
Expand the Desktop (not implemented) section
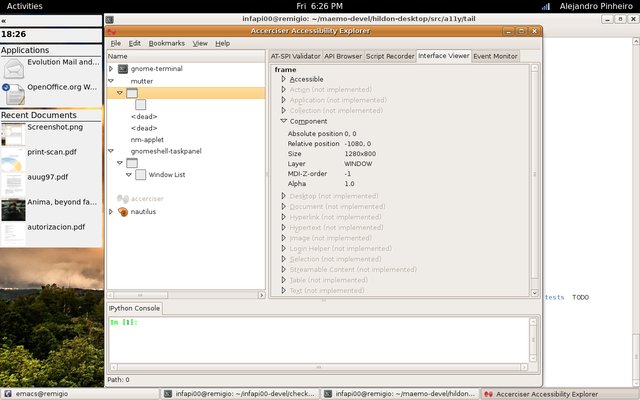tap(284, 196)
